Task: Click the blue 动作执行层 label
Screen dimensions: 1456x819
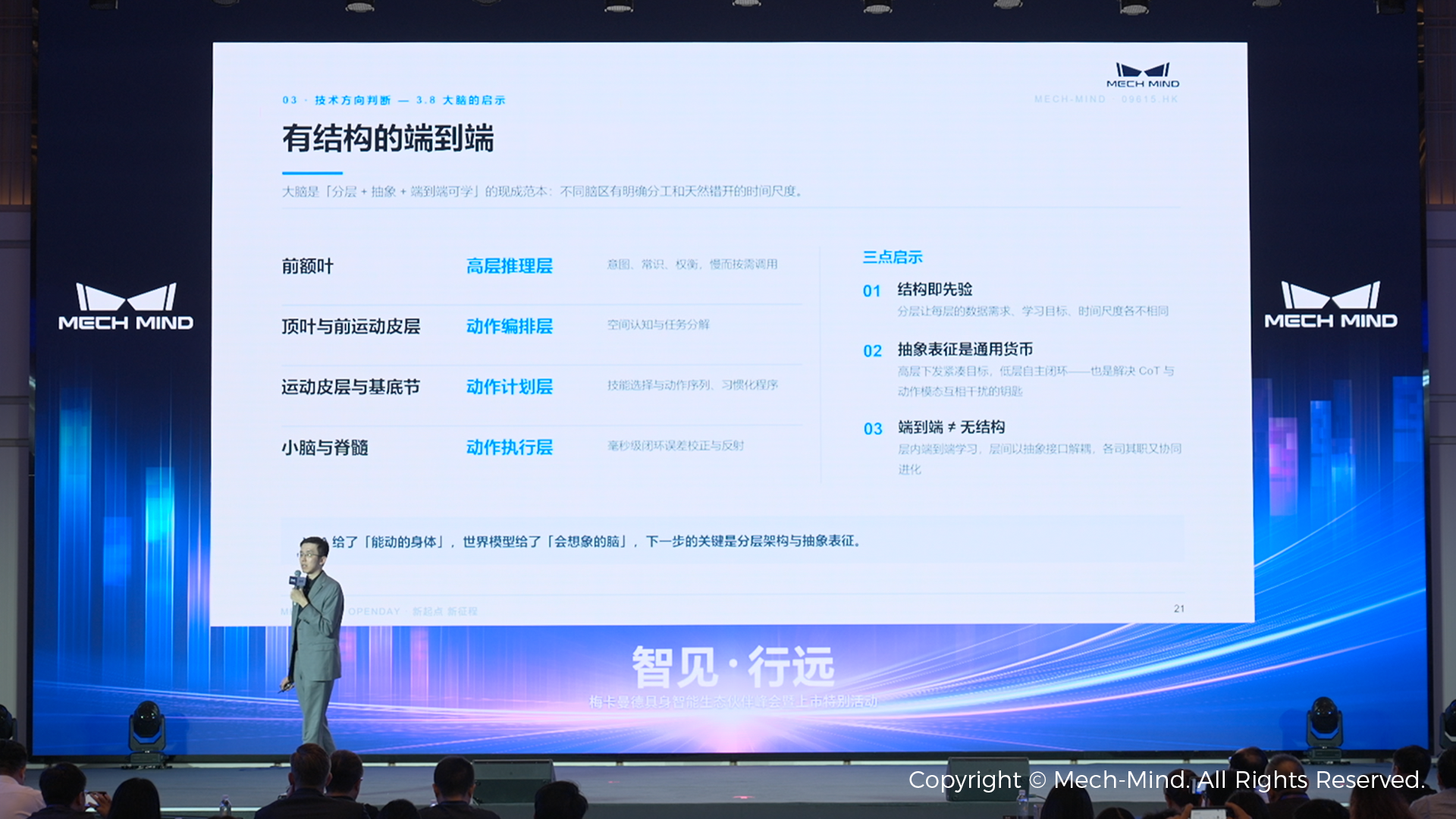Action: (510, 447)
